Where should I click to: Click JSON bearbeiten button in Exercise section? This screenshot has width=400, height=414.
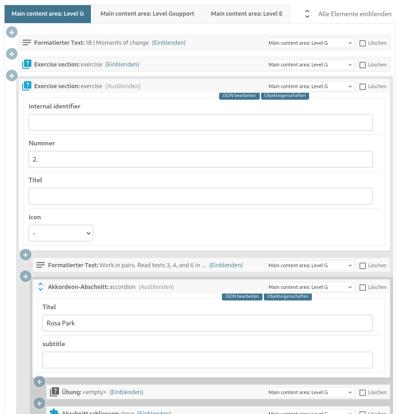pyautogui.click(x=239, y=96)
